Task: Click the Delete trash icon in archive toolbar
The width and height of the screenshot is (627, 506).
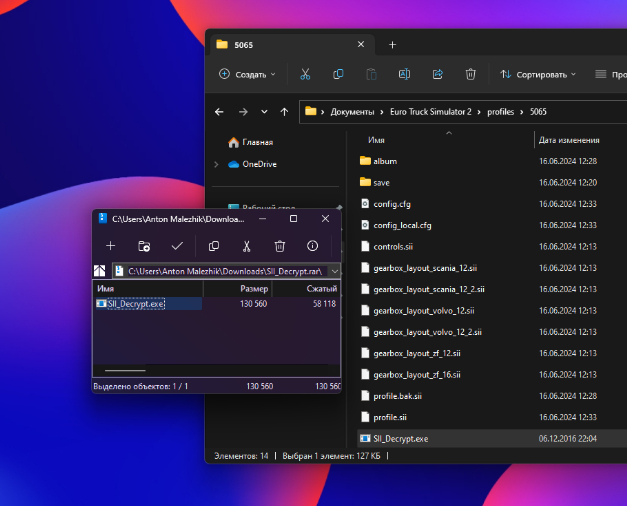Action: 280,246
